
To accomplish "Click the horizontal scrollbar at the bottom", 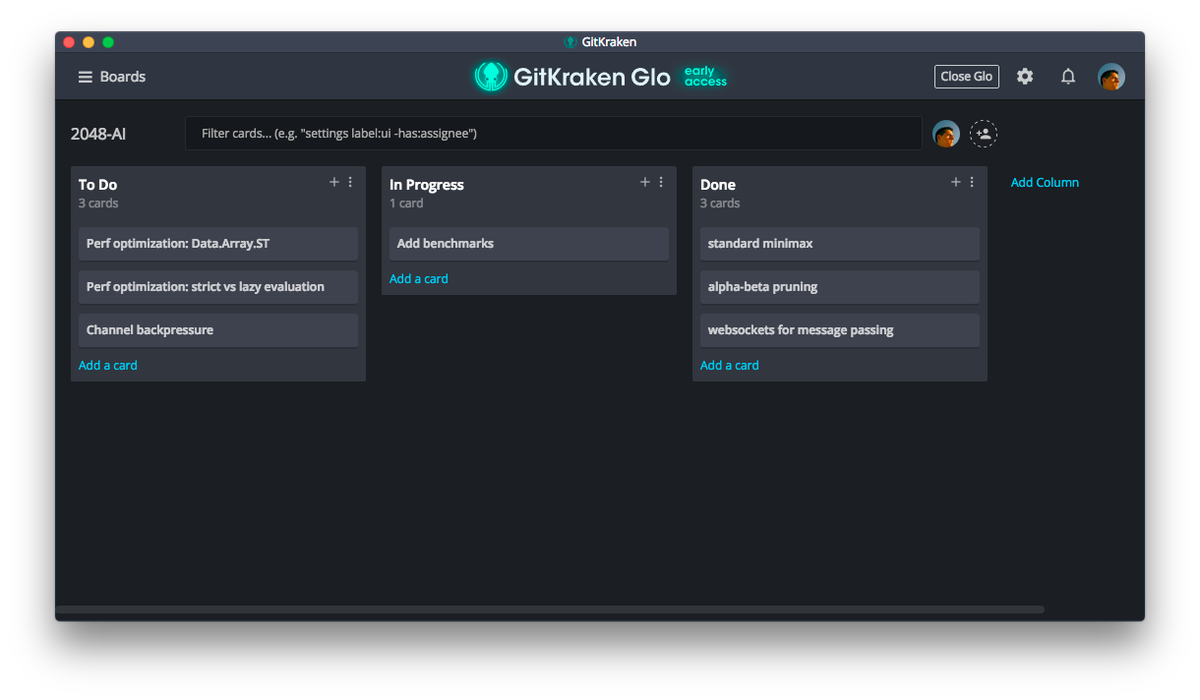I will pos(550,610).
